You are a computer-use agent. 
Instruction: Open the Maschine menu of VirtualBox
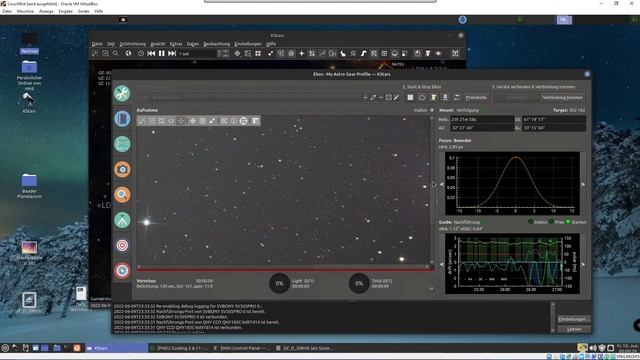tap(25, 11)
